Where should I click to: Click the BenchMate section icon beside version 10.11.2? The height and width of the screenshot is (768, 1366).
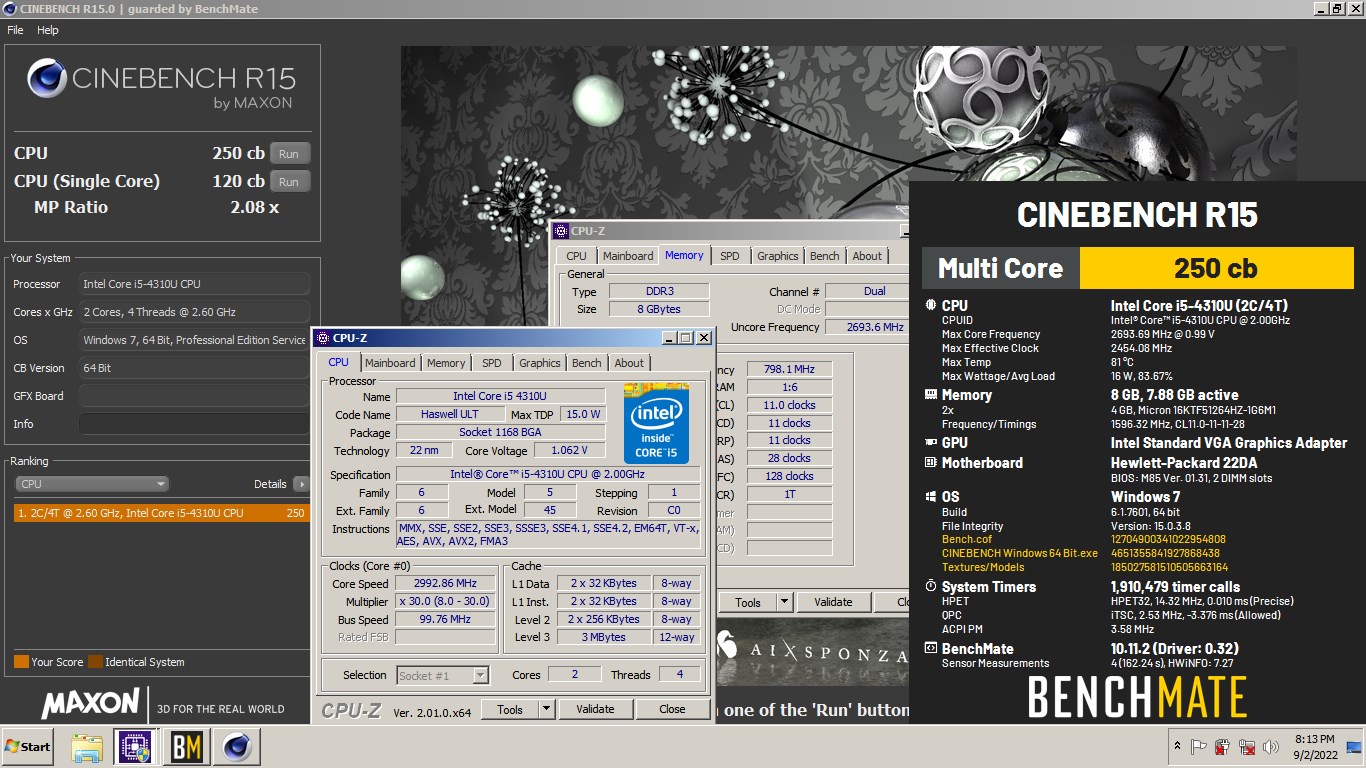(931, 649)
